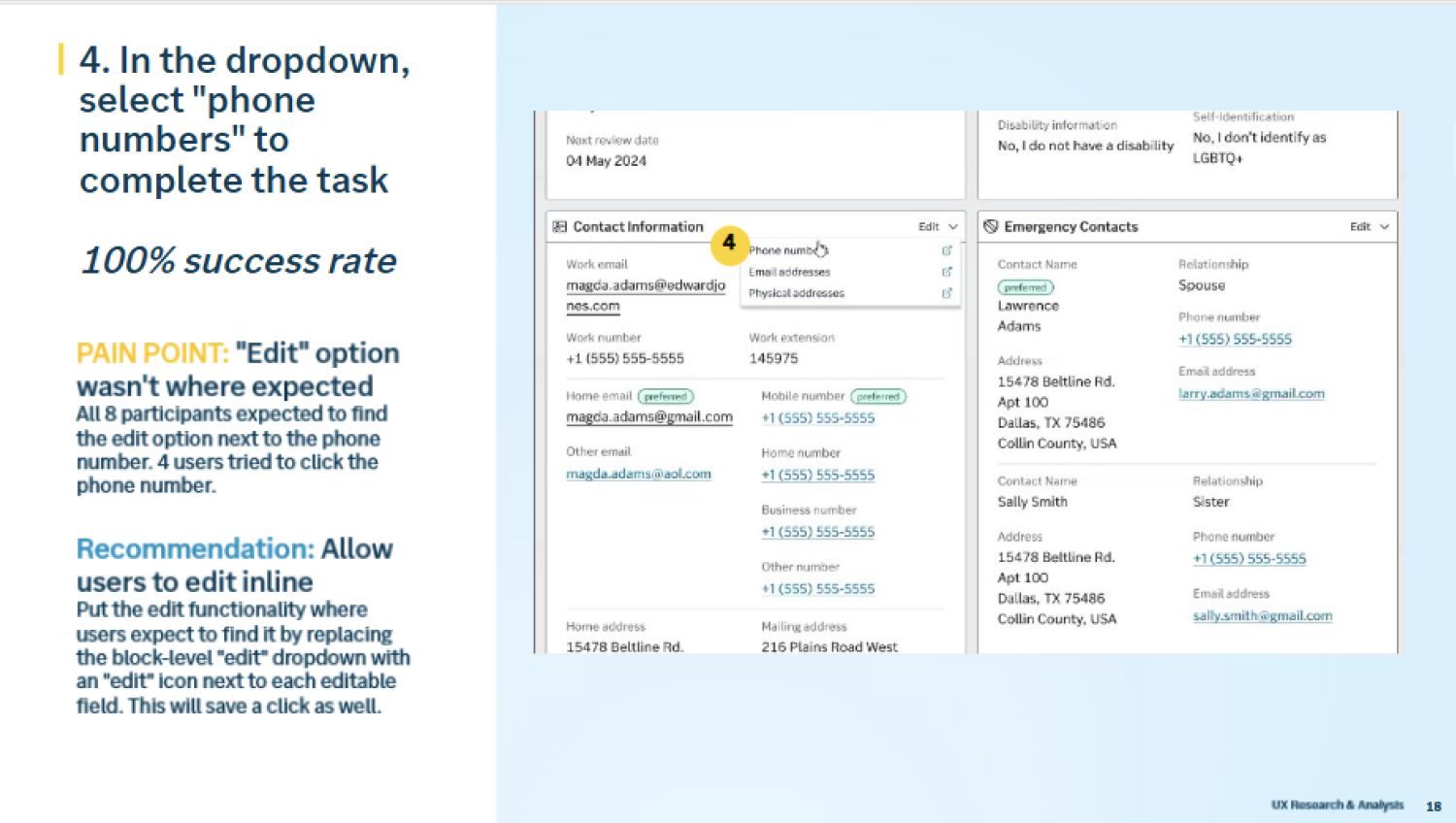Click the mailing address 216 Plains Road West
The height and width of the screenshot is (823, 1456).
tap(829, 646)
